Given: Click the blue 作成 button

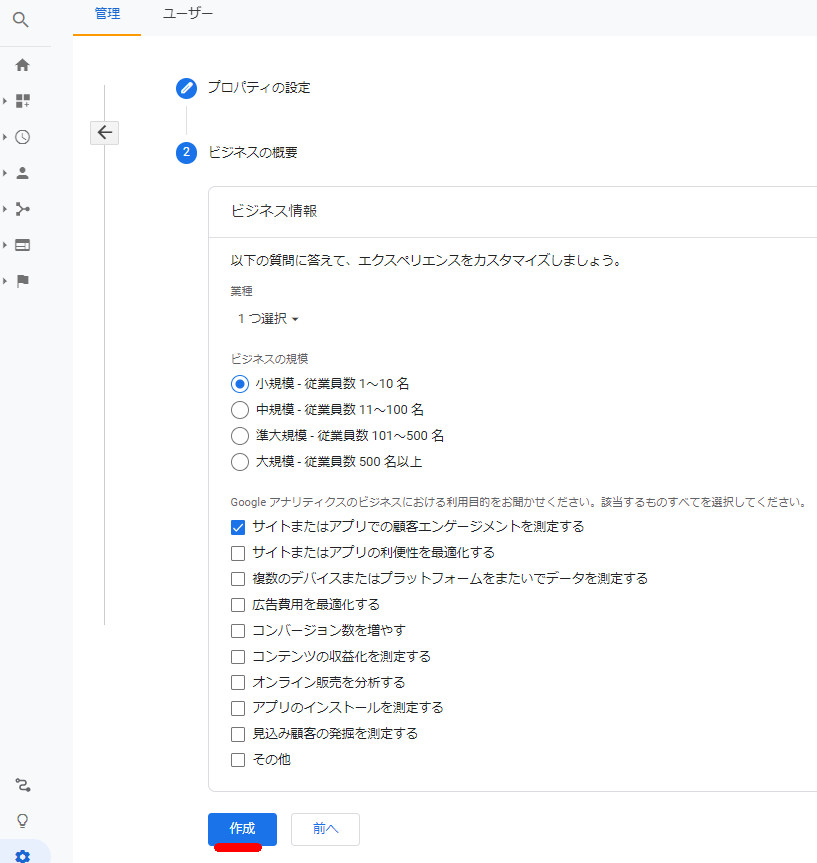Looking at the screenshot, I should pyautogui.click(x=242, y=829).
